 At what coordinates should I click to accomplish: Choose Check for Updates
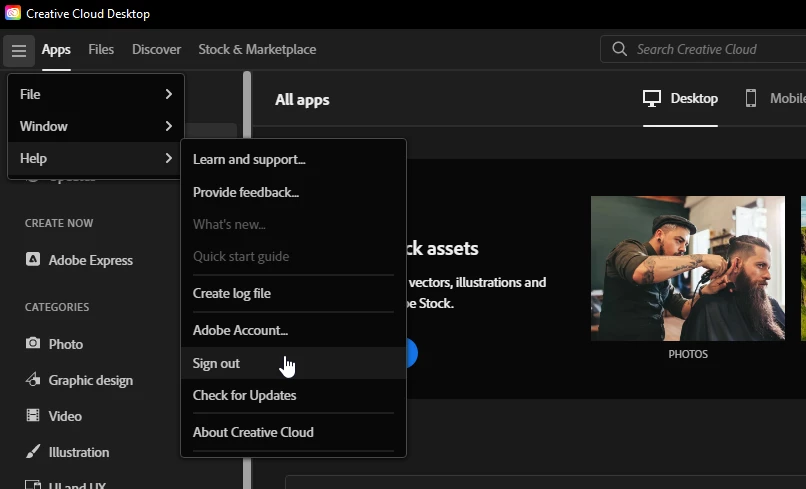[x=293, y=395]
